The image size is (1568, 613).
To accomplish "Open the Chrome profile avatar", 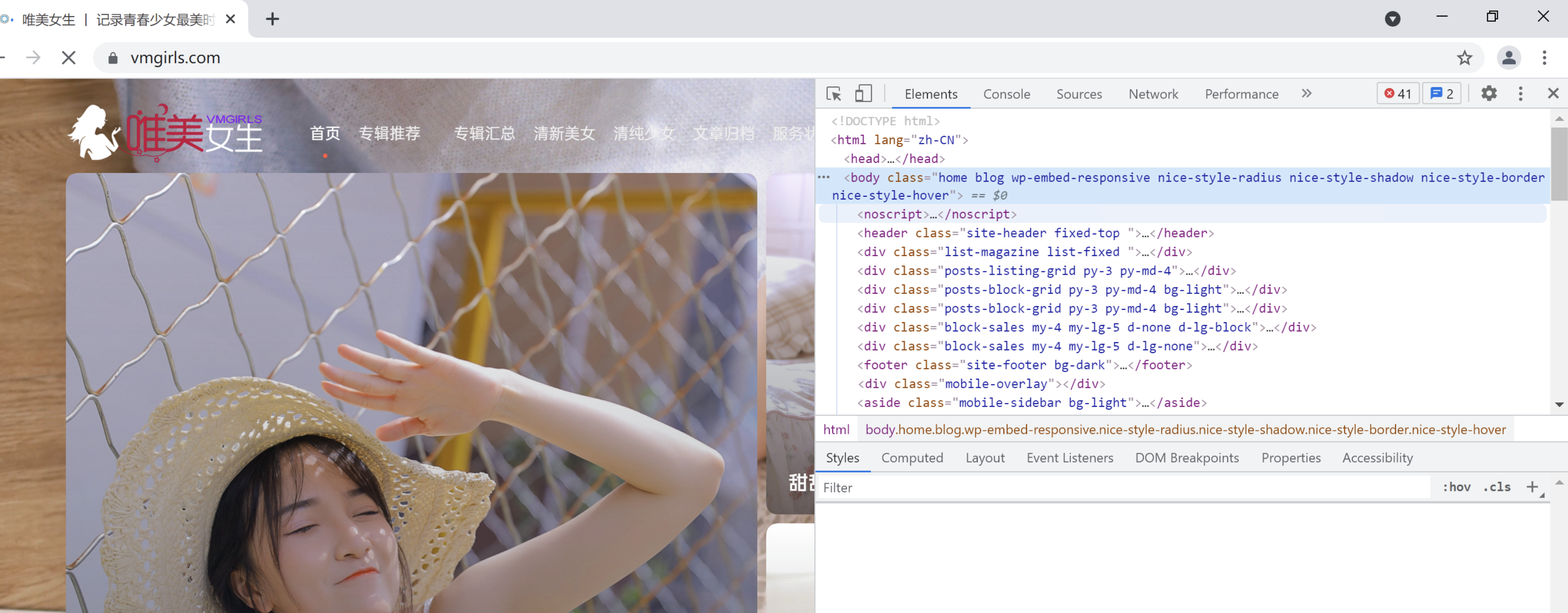I will 1508,58.
